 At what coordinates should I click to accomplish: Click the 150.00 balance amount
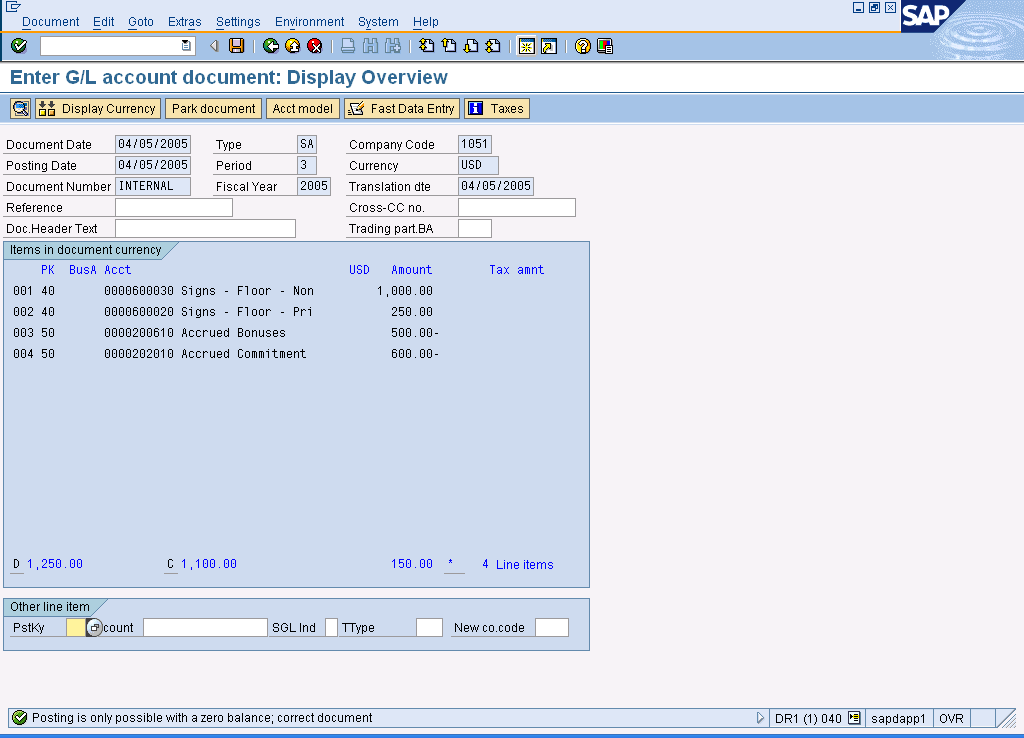point(411,564)
